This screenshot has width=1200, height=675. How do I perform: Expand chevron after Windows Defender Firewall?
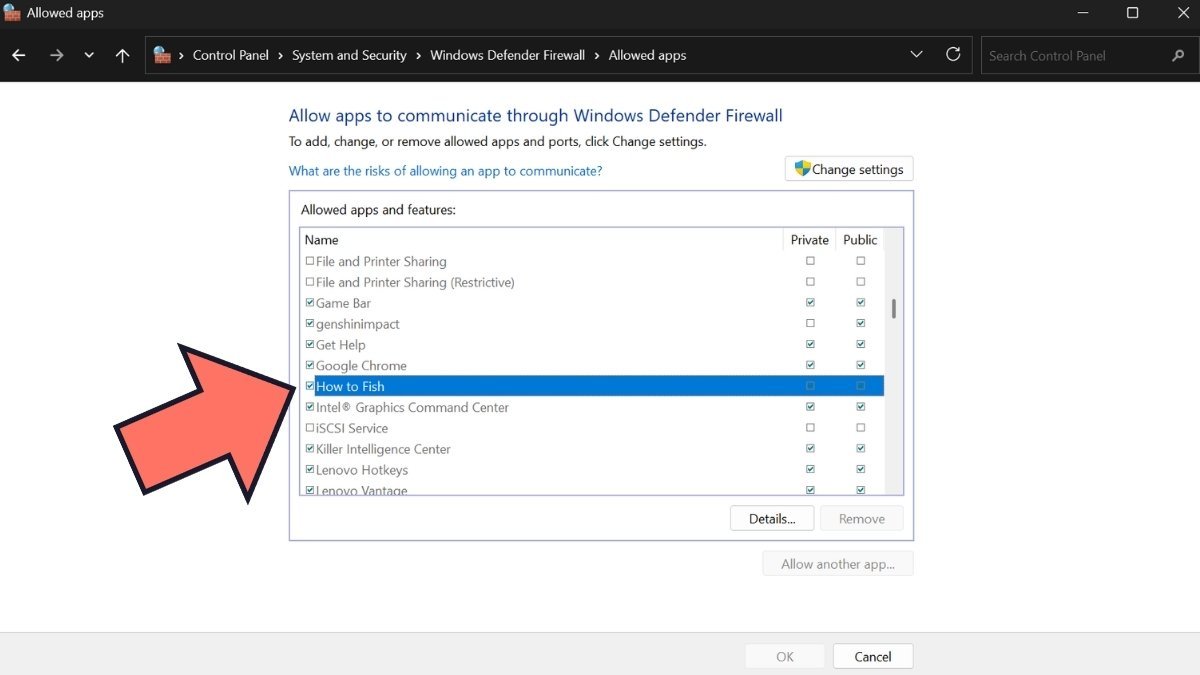tap(597, 56)
